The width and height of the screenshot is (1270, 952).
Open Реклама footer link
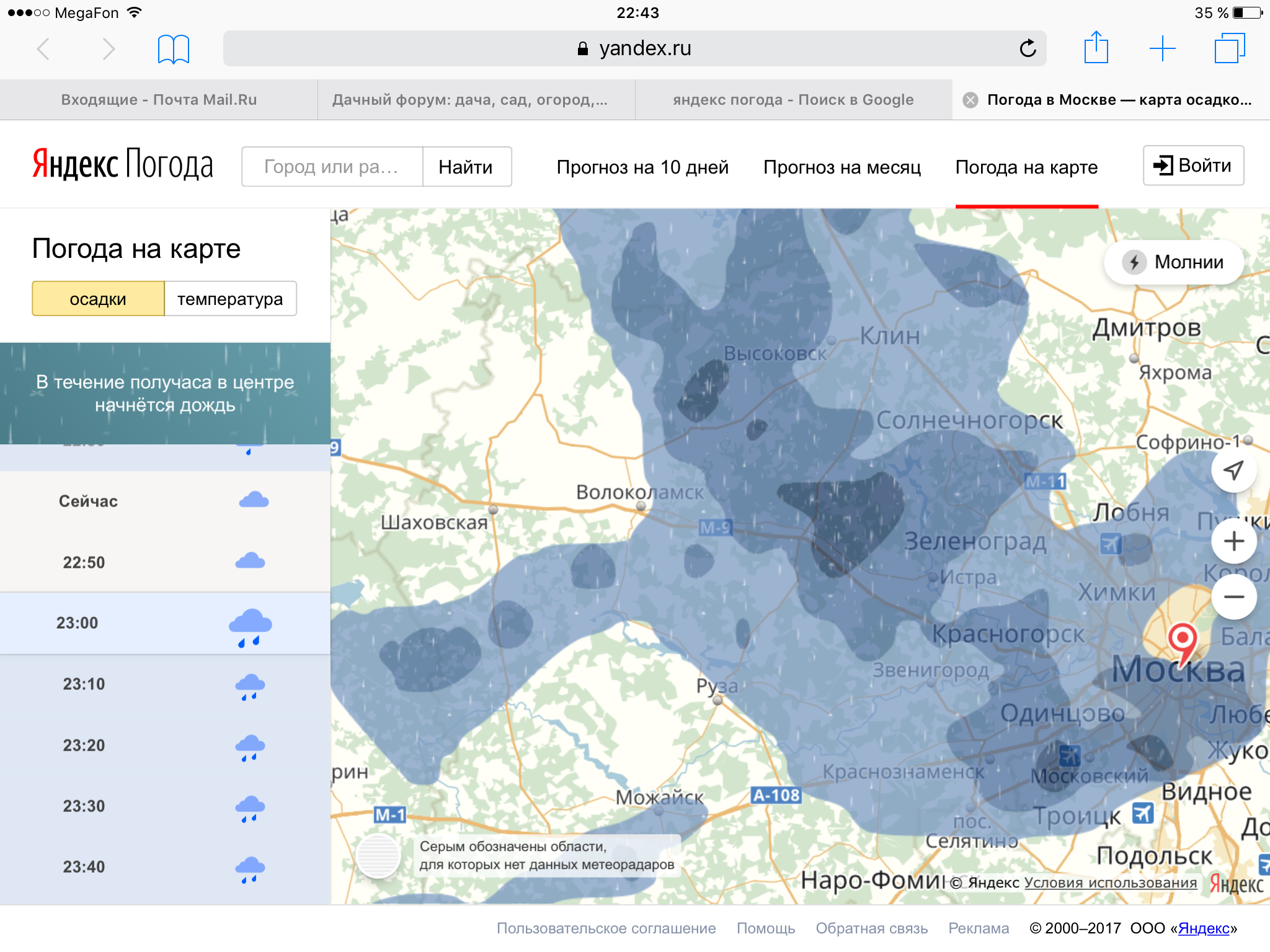[979, 928]
